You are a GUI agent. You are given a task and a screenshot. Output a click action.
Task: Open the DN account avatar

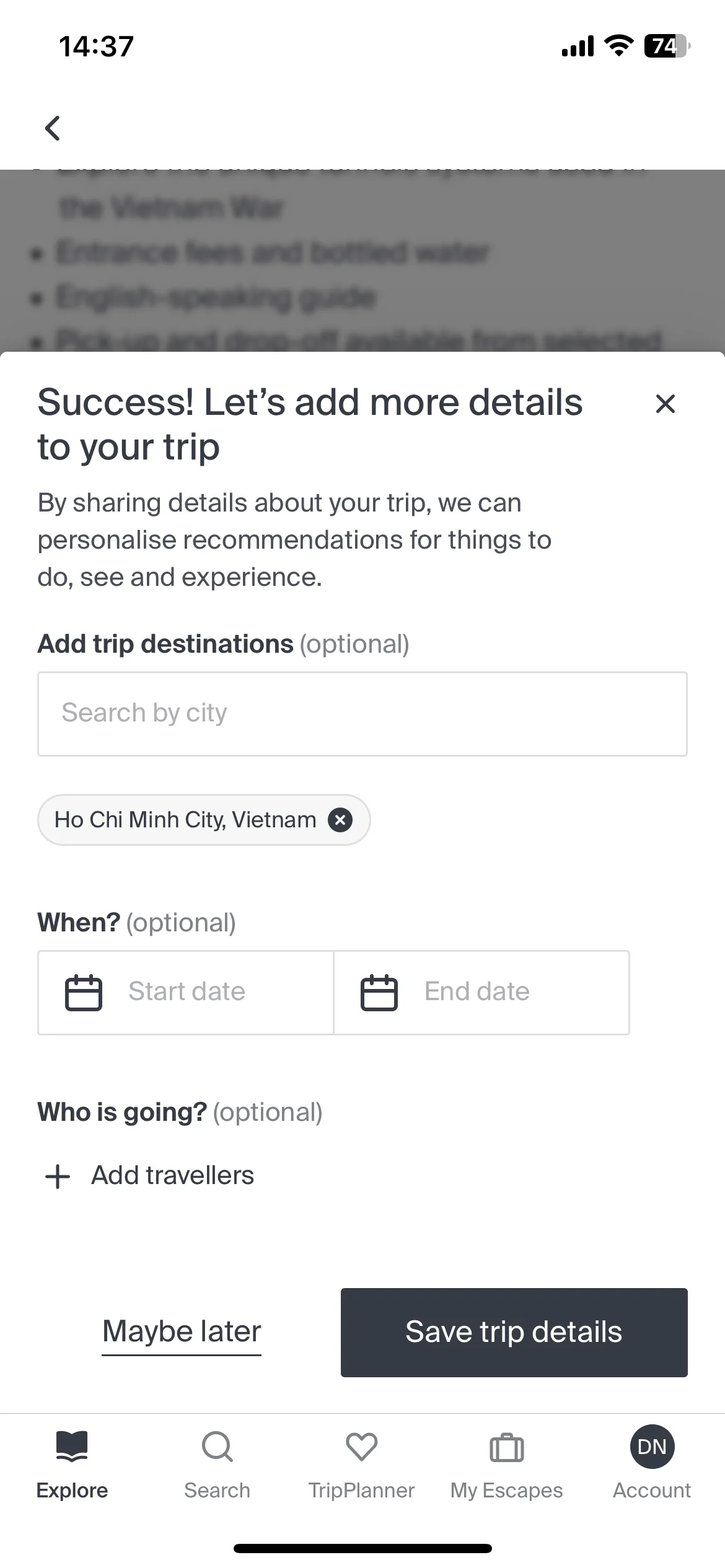point(652,1447)
